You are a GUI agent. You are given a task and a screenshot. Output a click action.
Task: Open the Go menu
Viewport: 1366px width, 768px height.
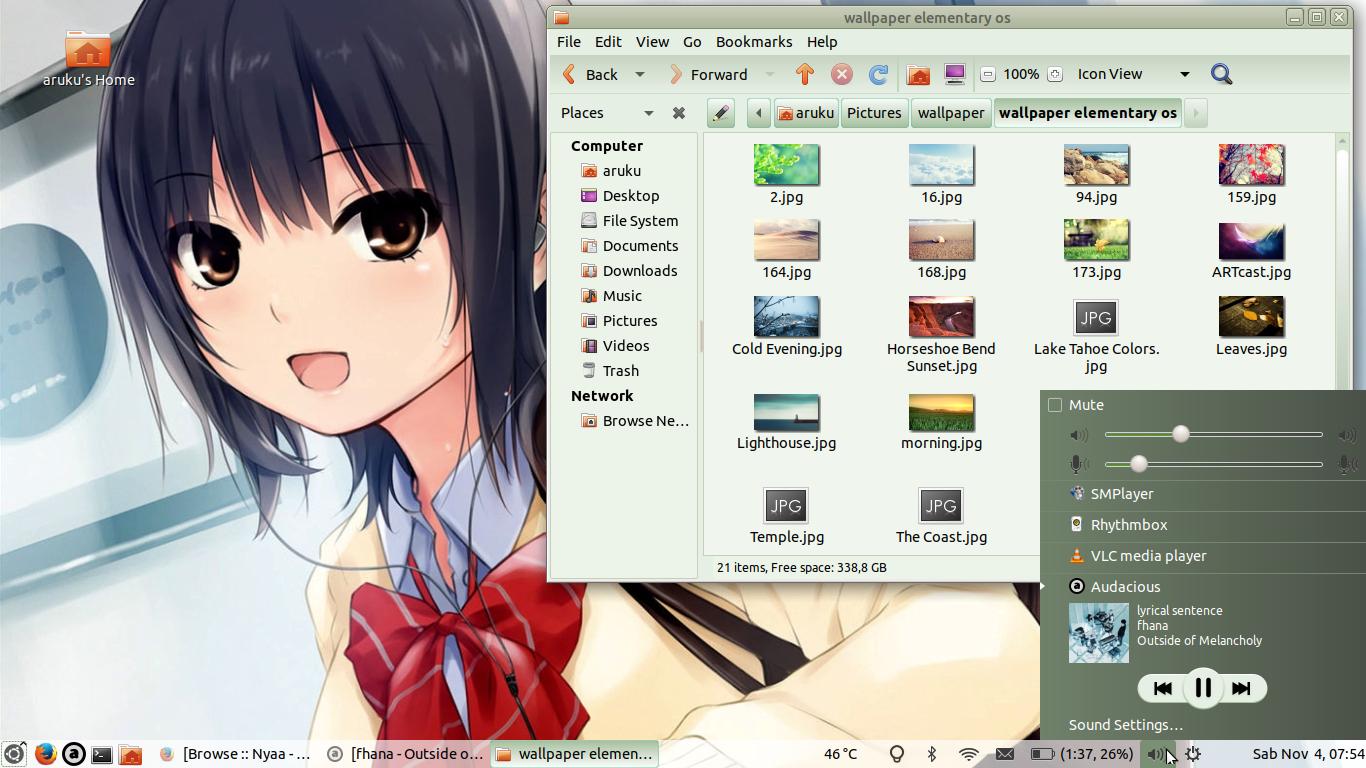coord(692,42)
